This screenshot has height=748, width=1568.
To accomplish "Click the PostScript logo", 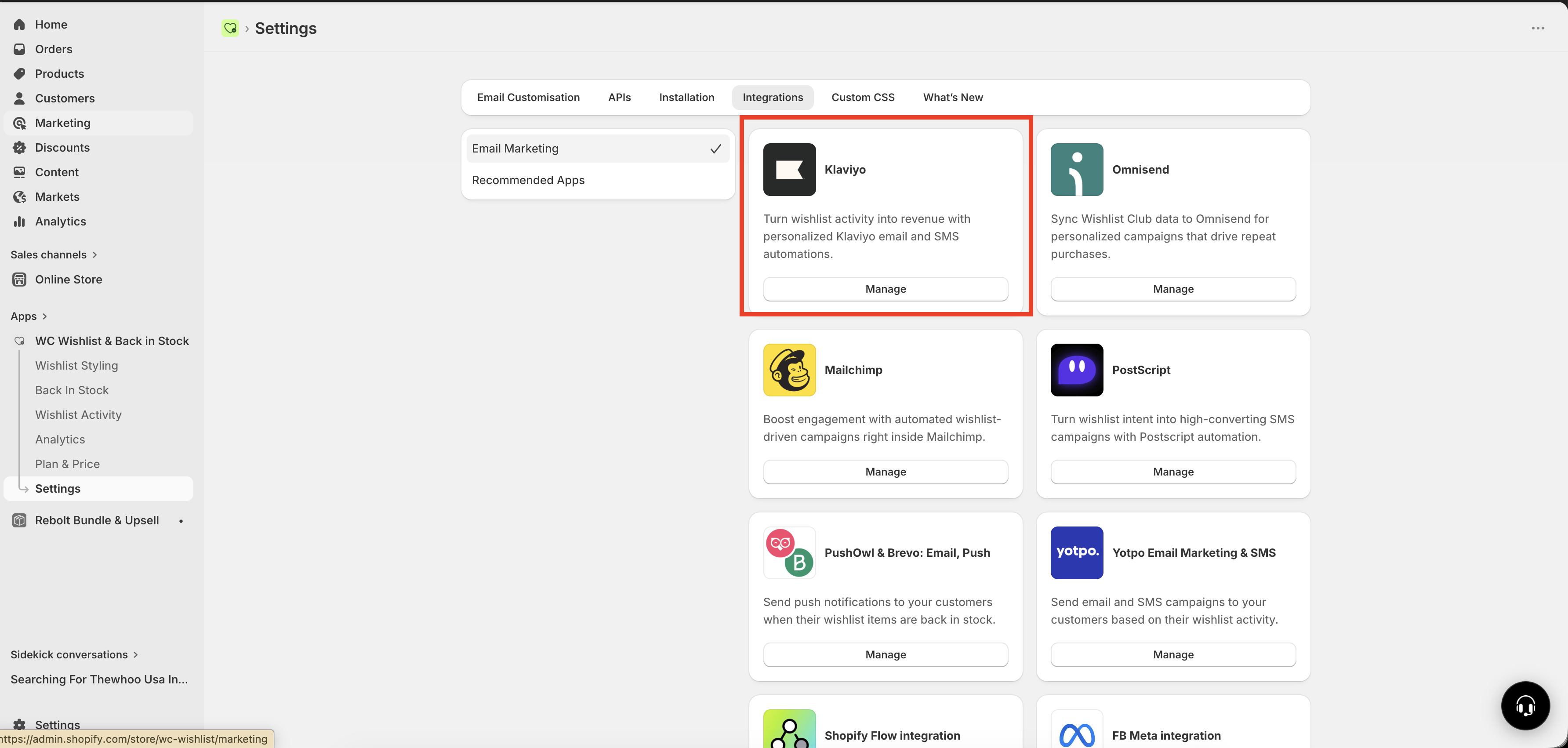I will coord(1077,370).
